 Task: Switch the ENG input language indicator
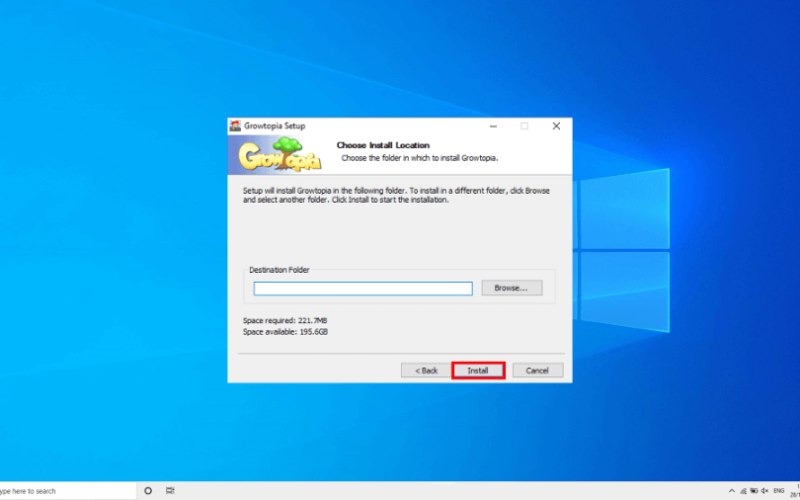779,491
